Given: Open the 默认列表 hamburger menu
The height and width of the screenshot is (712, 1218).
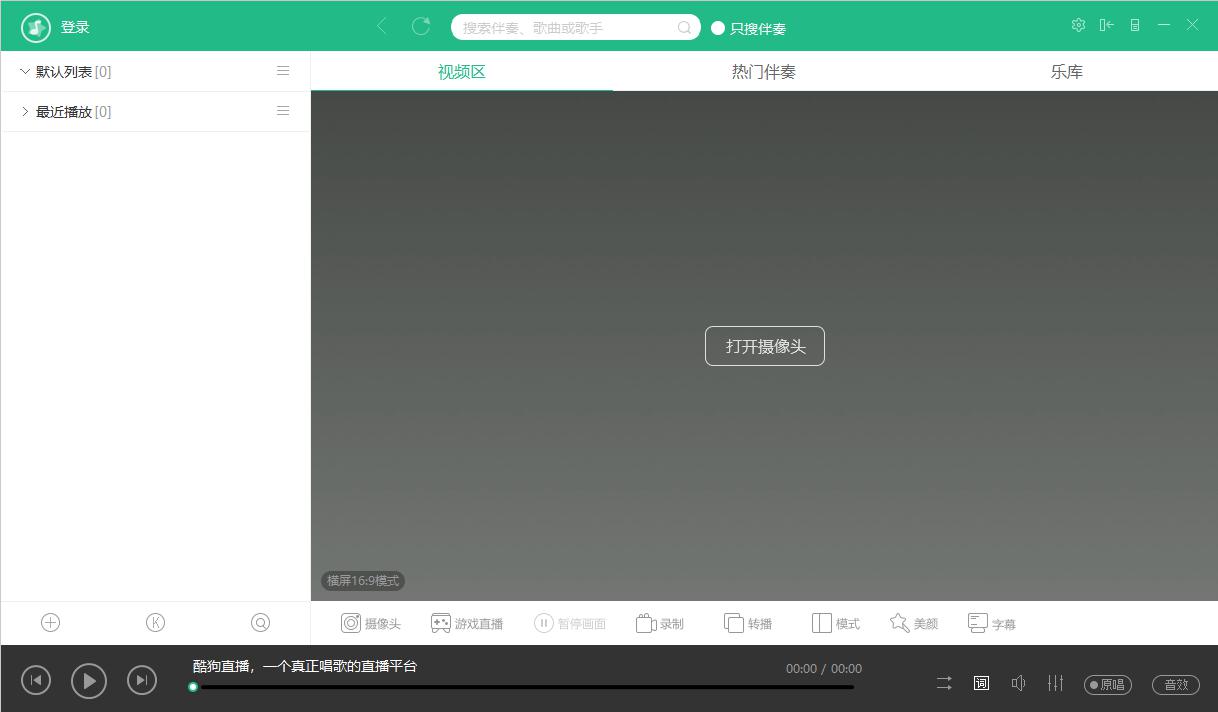Looking at the screenshot, I should point(283,71).
